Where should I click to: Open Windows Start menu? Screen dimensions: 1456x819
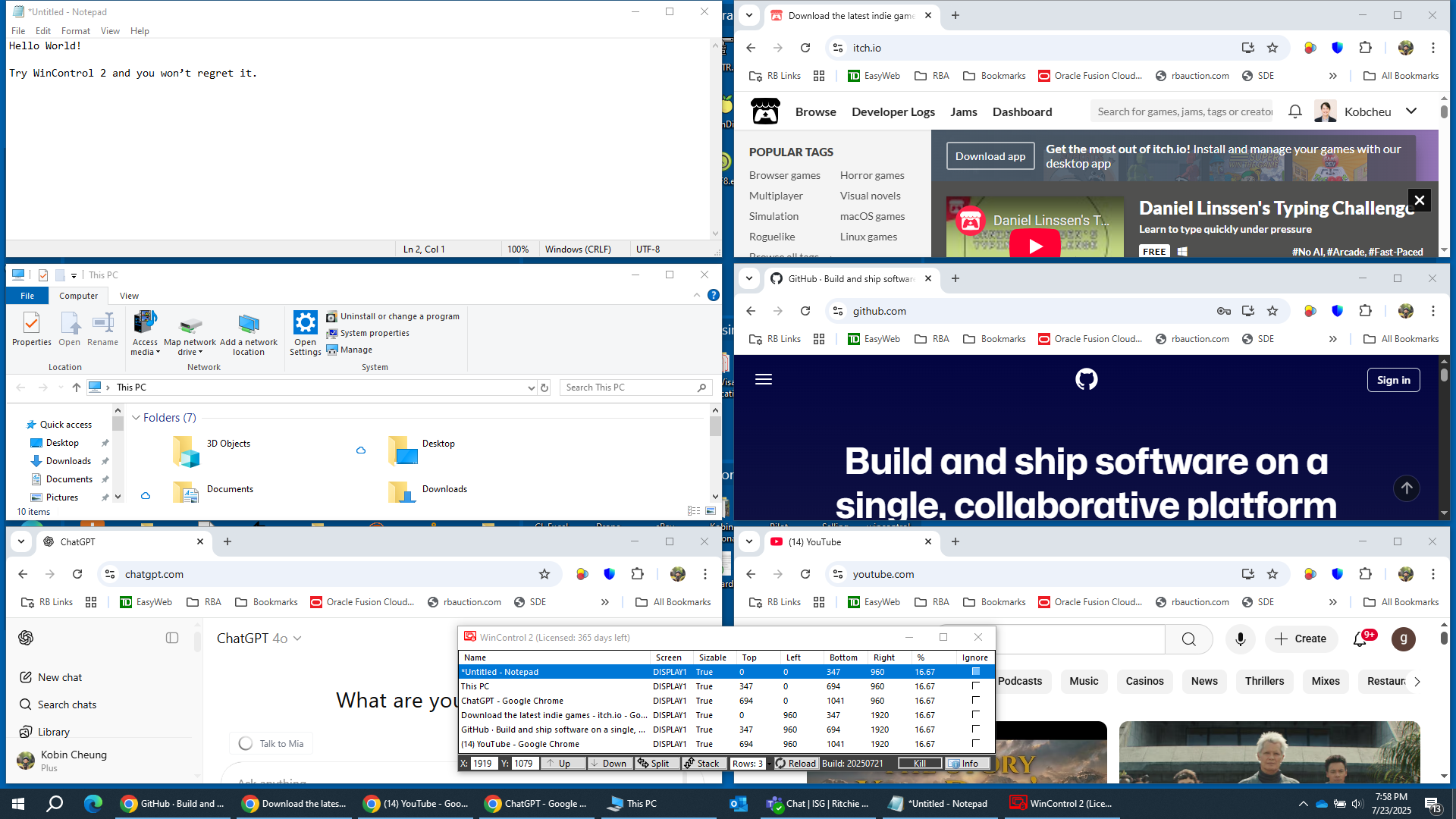(18, 804)
